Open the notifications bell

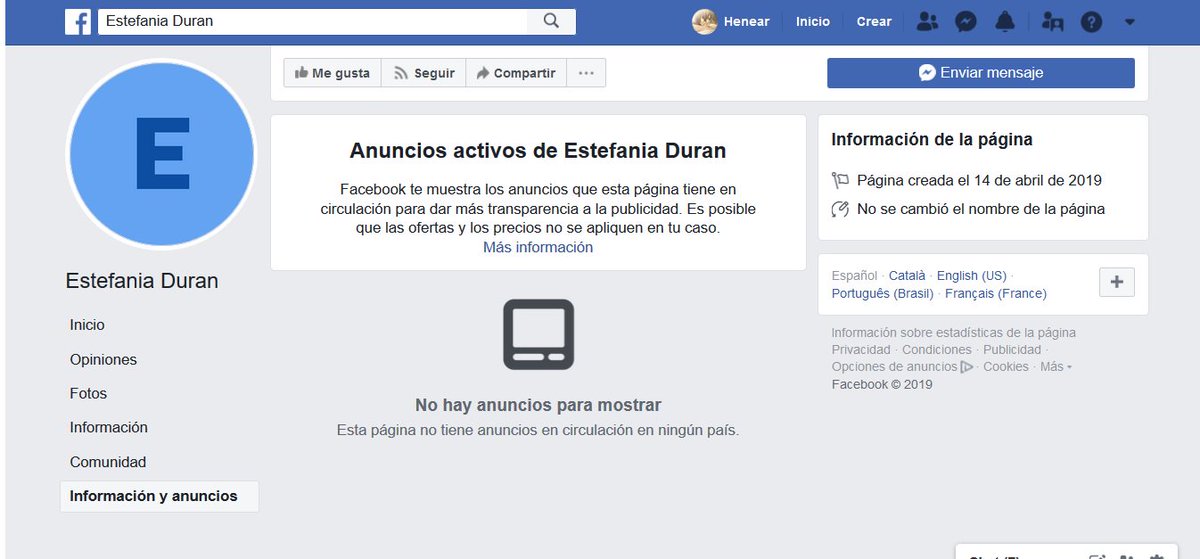click(1006, 21)
